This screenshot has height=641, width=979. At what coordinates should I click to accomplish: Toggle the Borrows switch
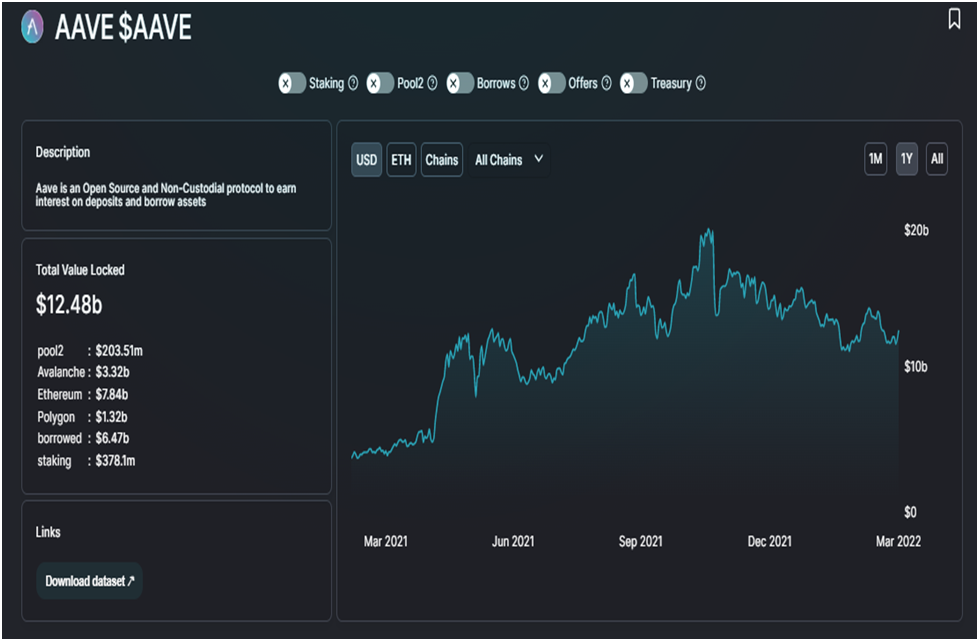460,84
